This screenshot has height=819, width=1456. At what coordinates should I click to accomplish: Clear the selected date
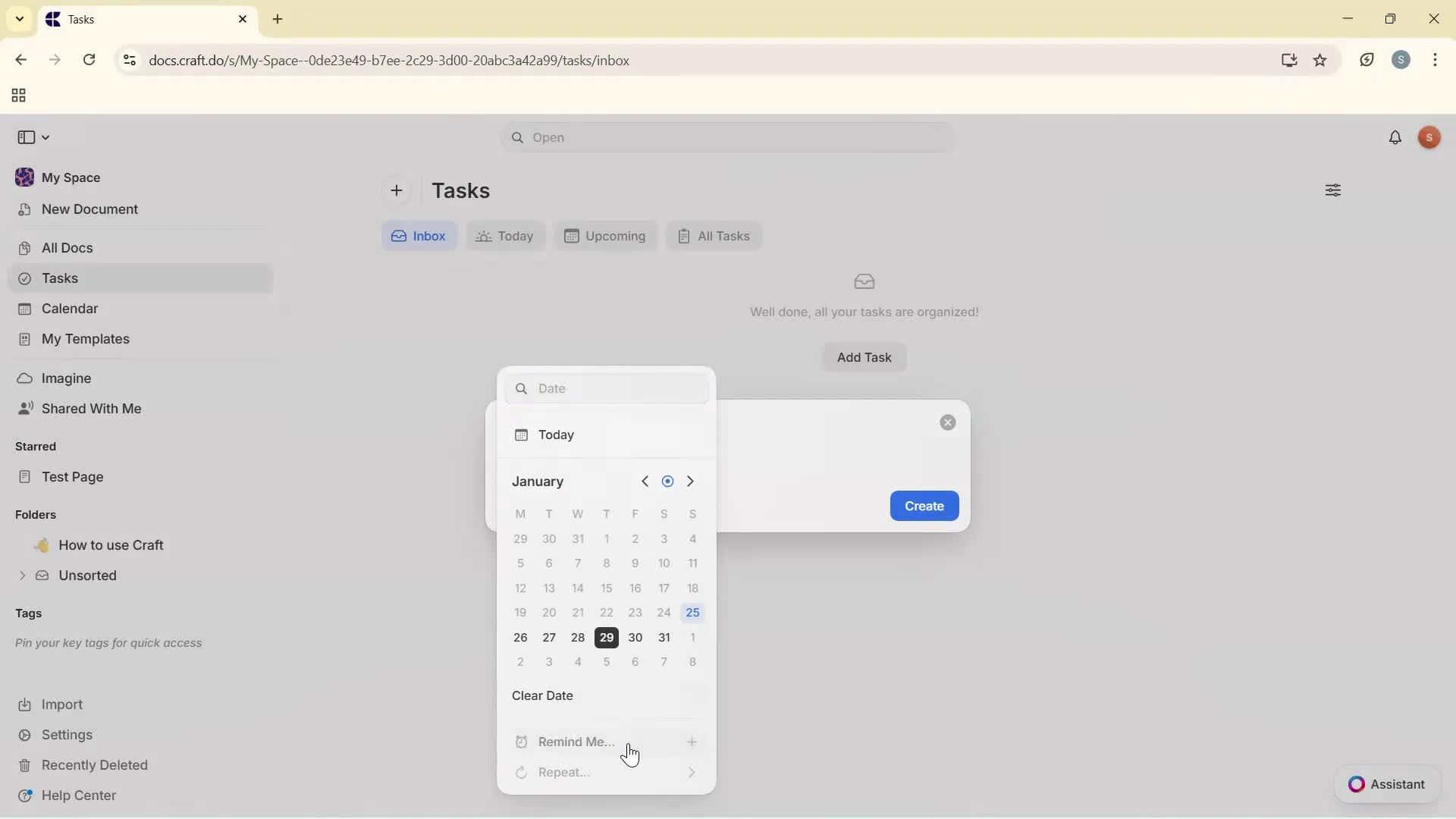coord(543,695)
